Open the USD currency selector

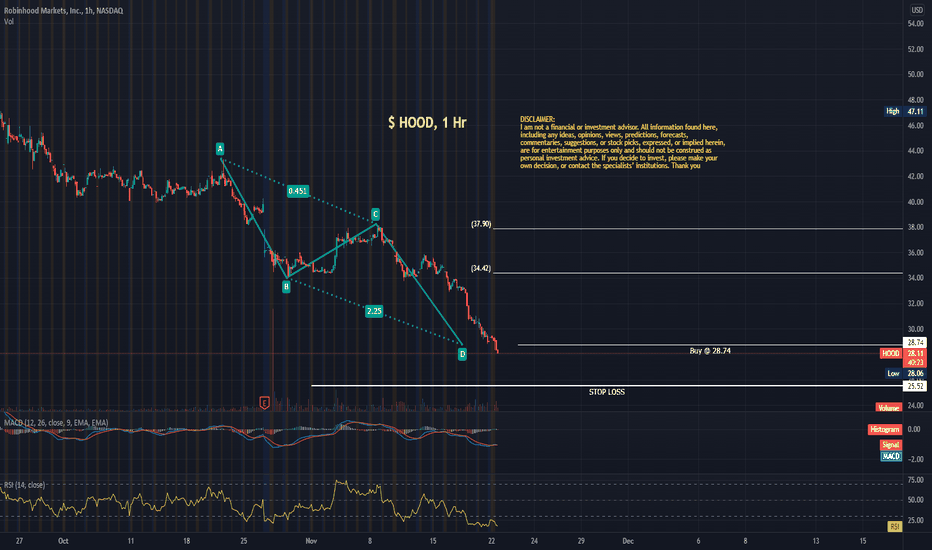[x=917, y=10]
